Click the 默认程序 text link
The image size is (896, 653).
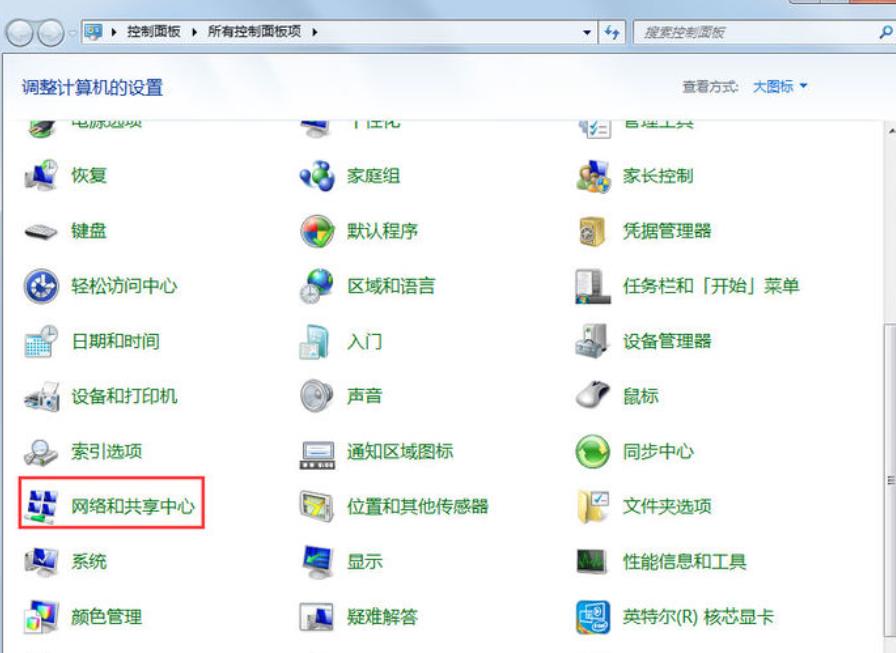(x=382, y=231)
